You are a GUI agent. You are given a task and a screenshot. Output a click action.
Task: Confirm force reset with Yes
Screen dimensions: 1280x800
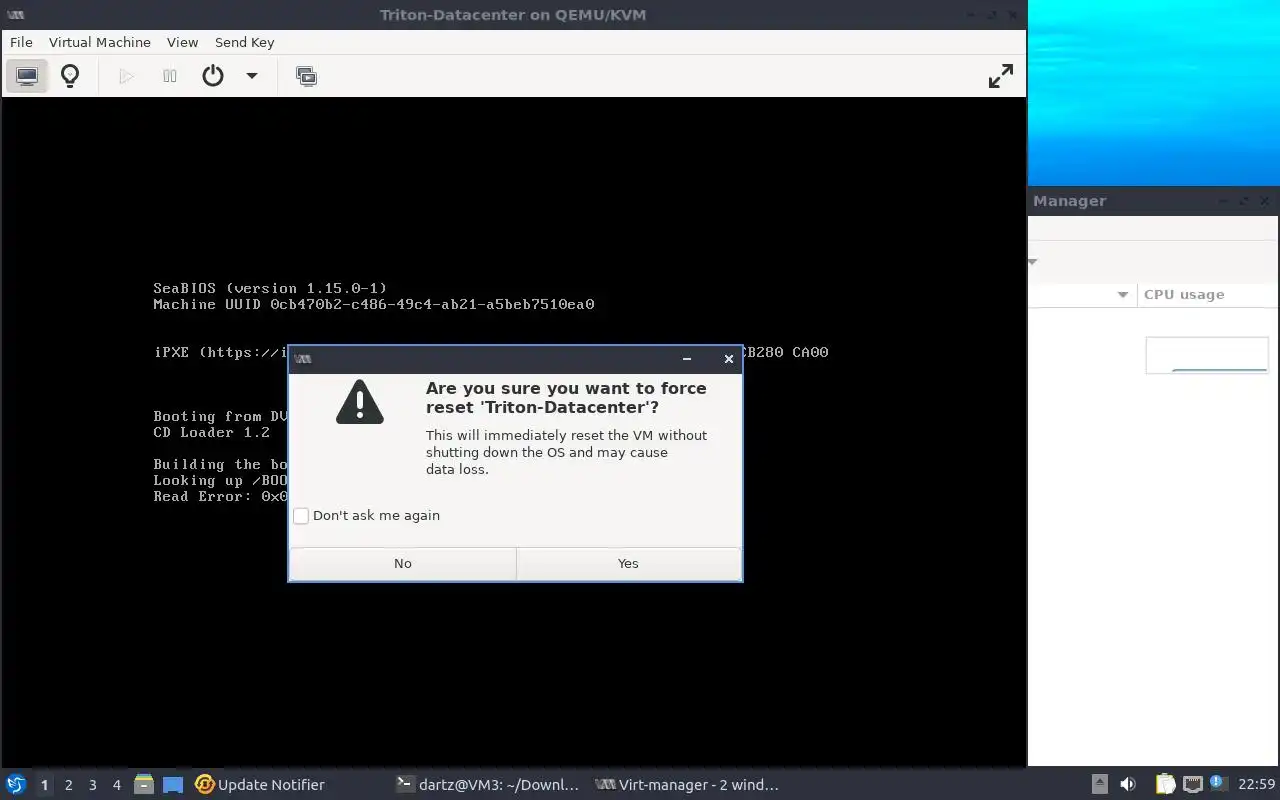(x=628, y=564)
